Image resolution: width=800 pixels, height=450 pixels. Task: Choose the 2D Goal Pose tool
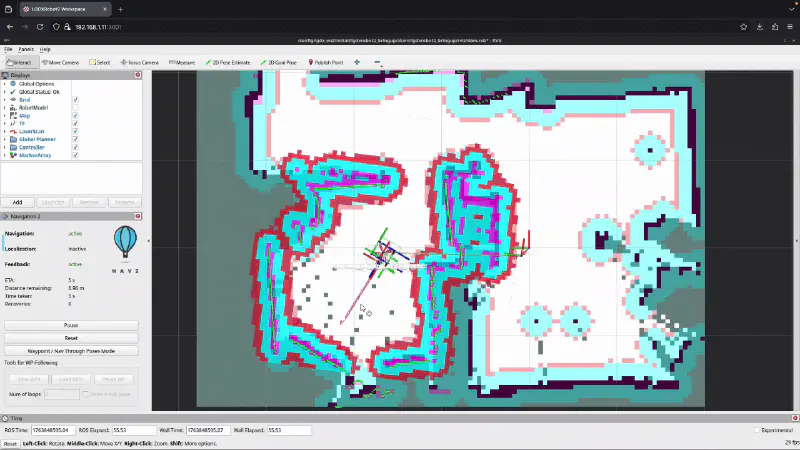282,62
